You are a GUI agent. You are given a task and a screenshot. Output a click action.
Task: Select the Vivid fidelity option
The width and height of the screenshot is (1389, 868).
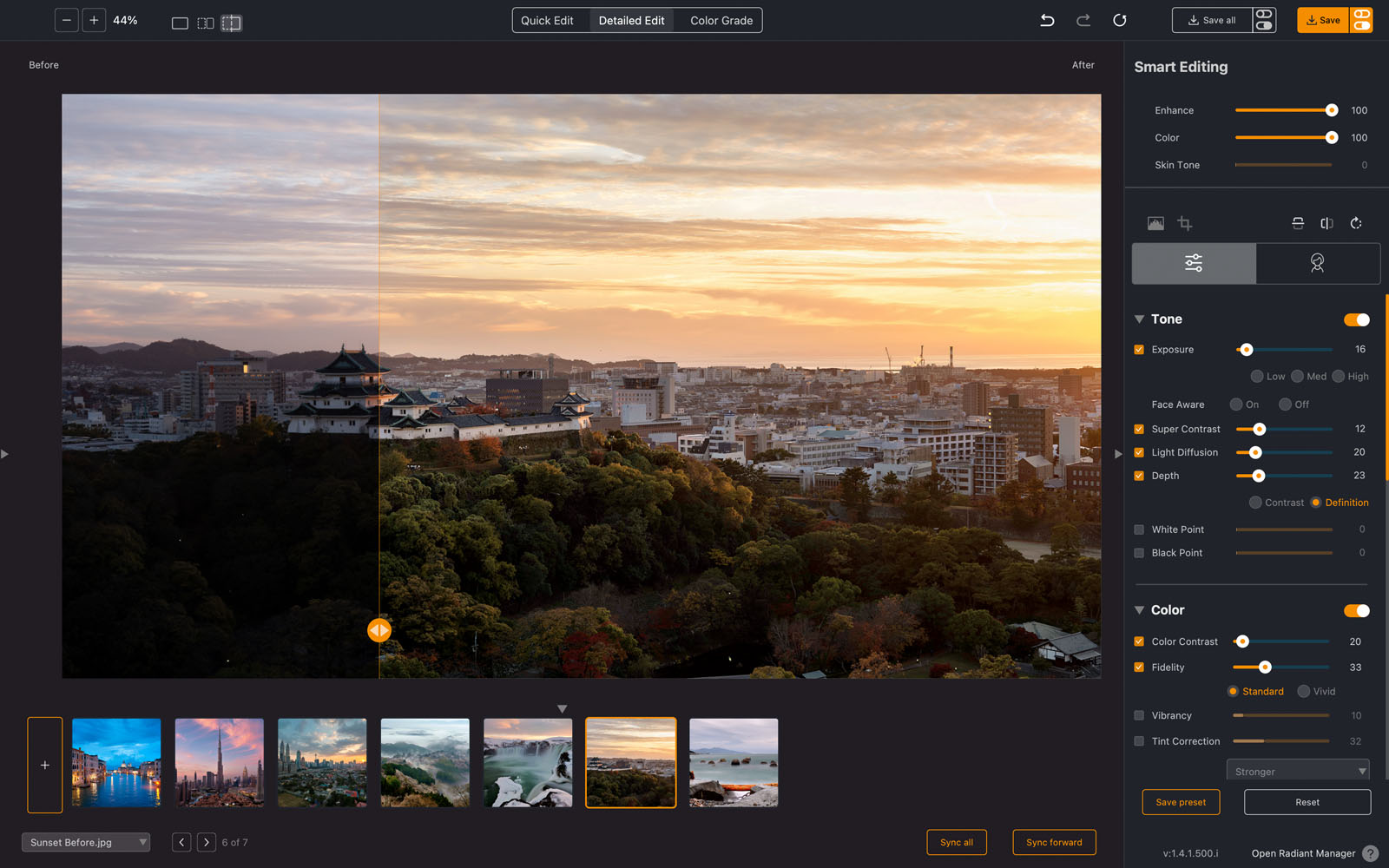pyautogui.click(x=1302, y=691)
